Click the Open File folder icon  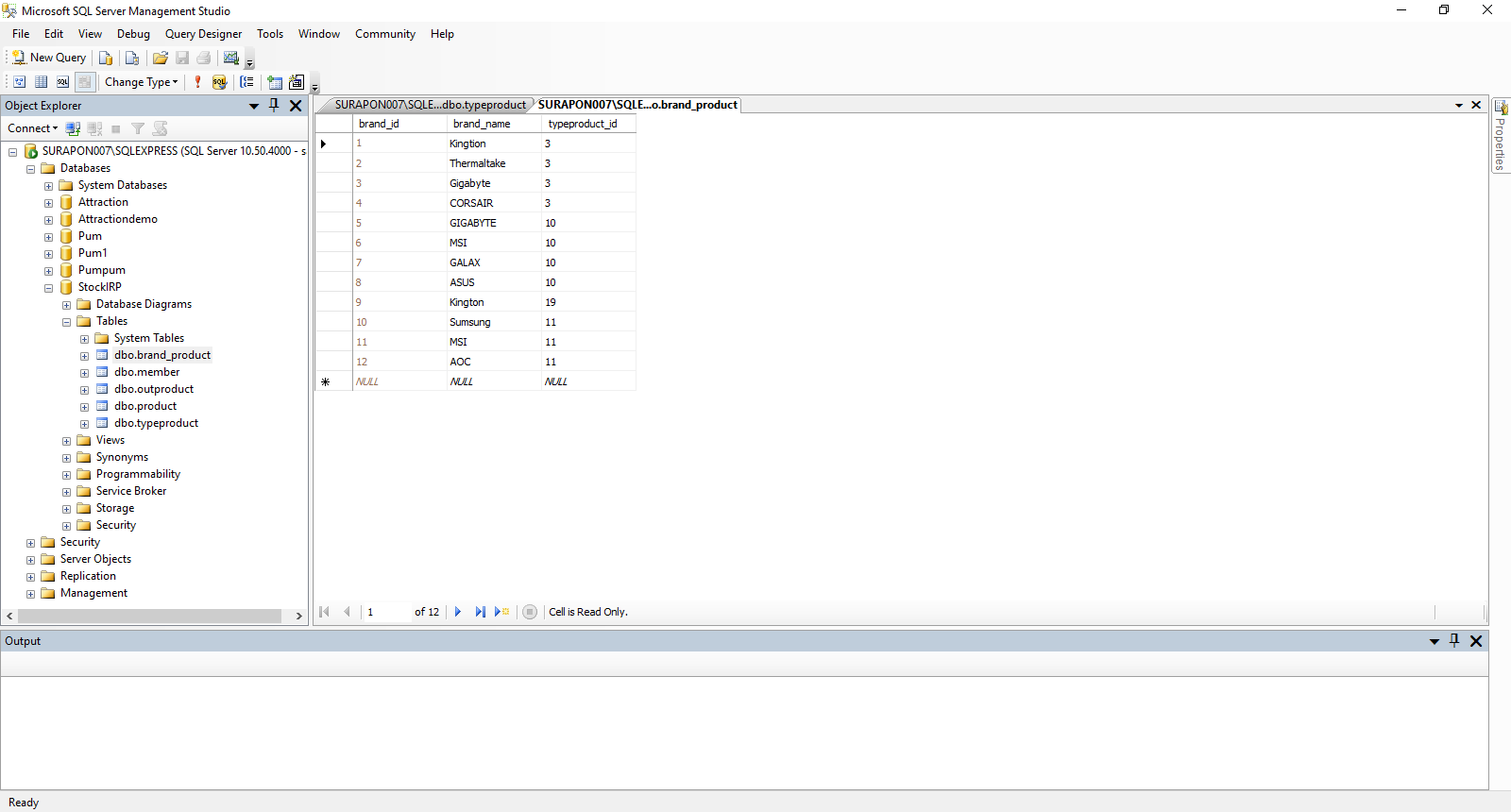[161, 58]
